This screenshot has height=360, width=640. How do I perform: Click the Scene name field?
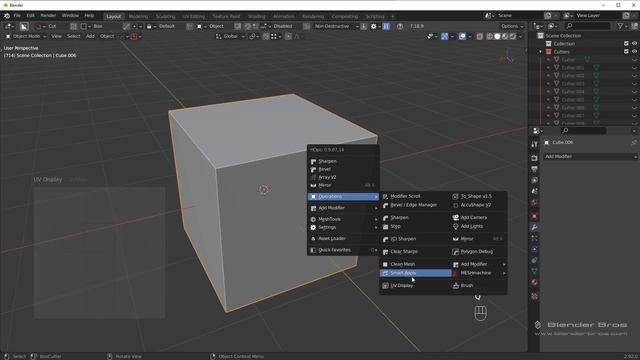click(x=518, y=16)
